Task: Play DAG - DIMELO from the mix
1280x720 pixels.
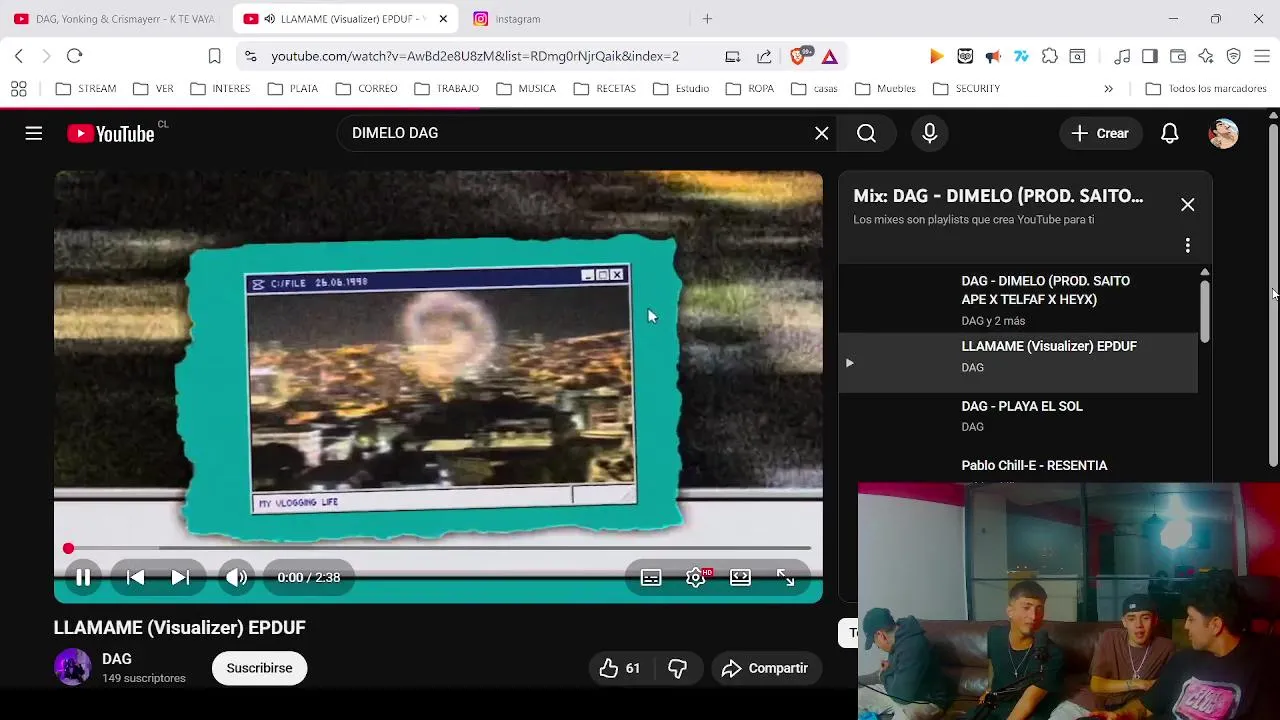Action: tap(1017, 299)
